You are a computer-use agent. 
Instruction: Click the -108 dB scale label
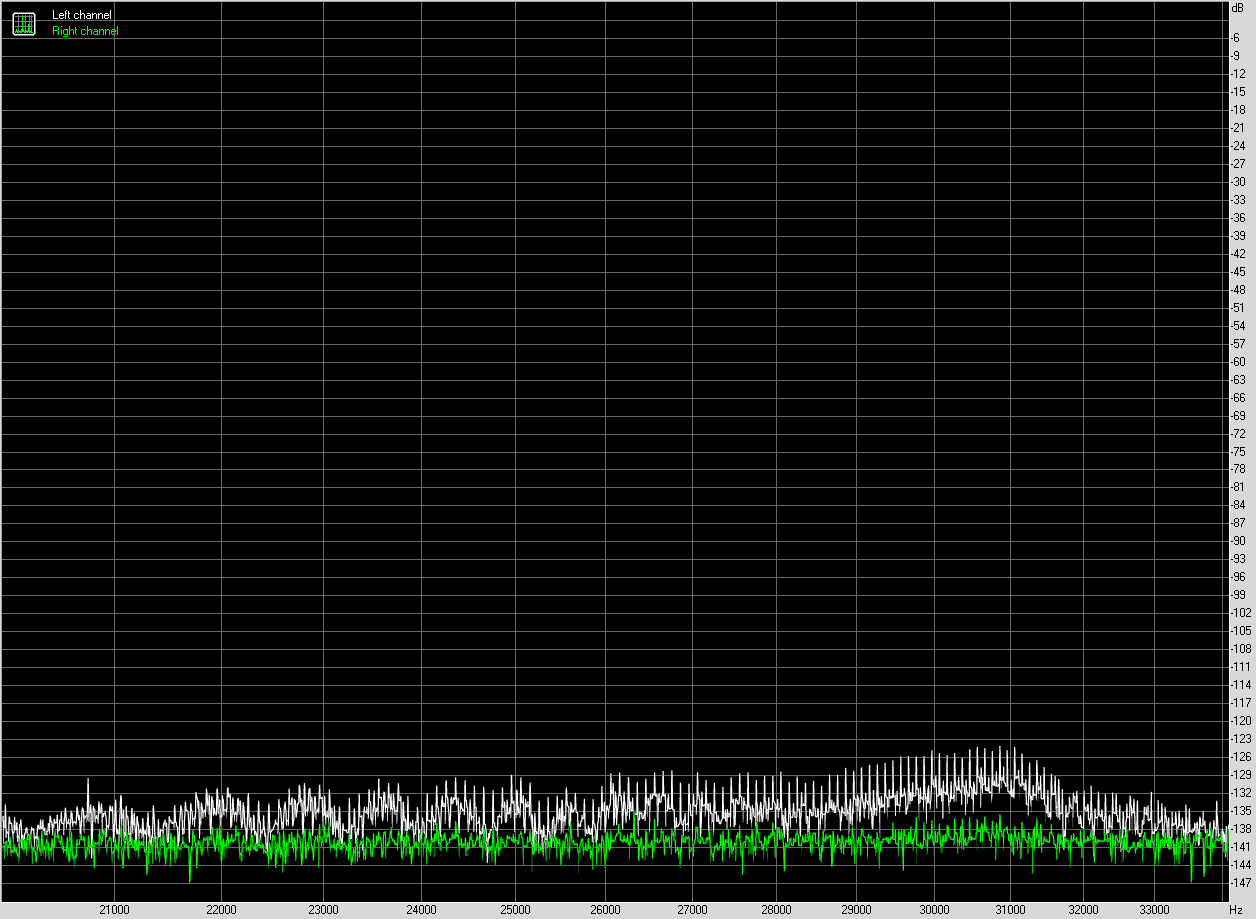pyautogui.click(x=1240, y=649)
